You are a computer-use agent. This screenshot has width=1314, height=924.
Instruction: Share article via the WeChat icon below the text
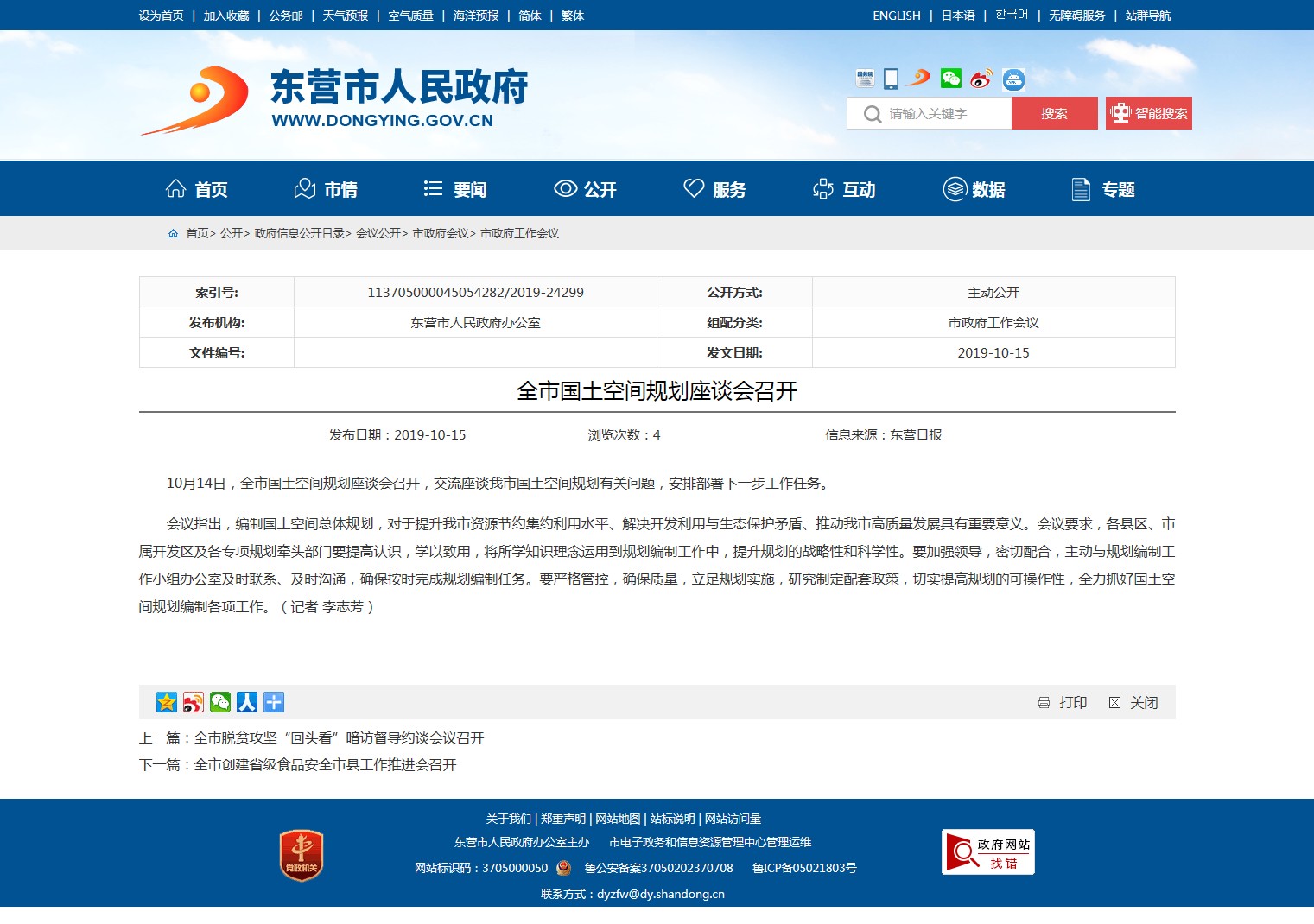[x=220, y=702]
